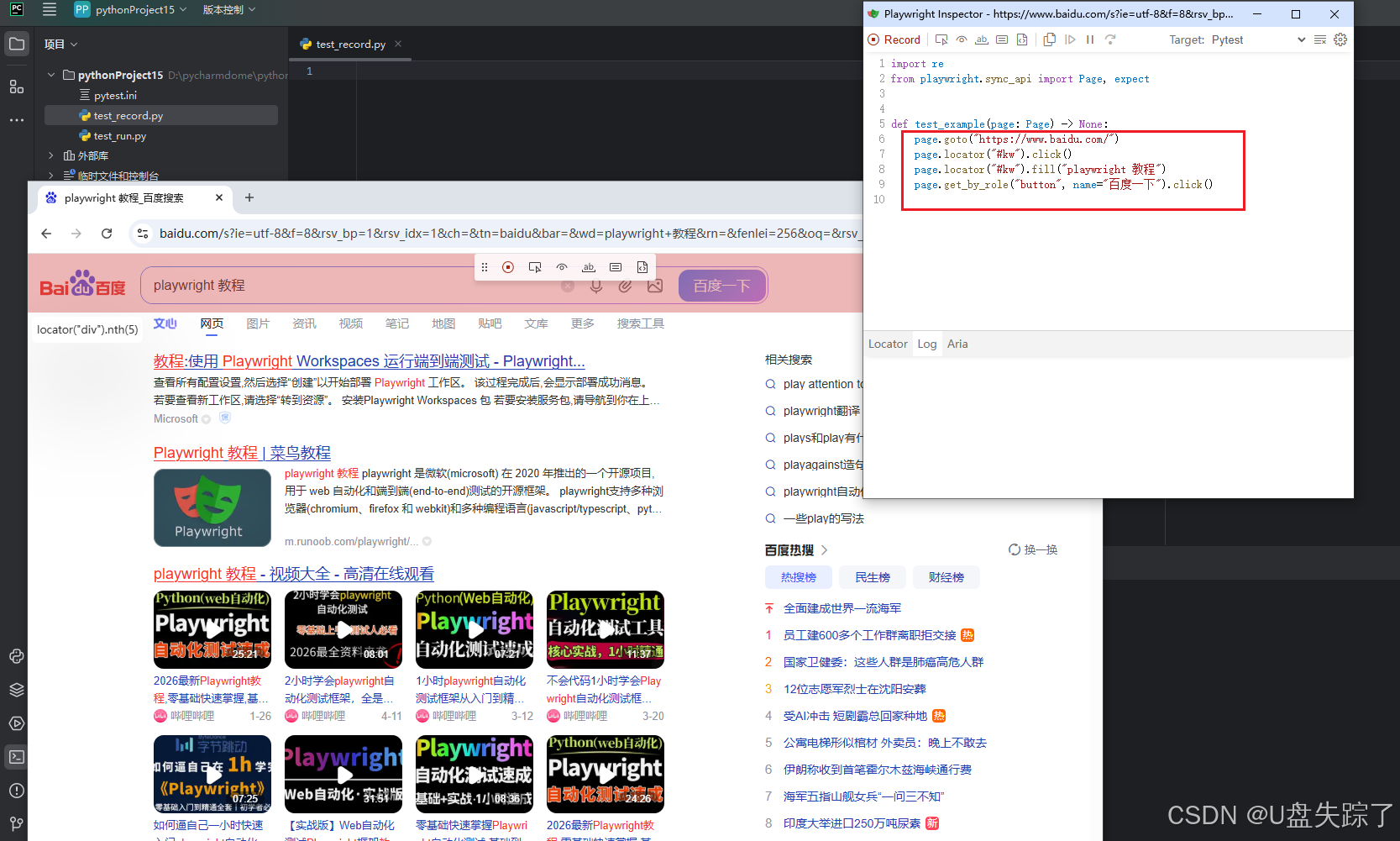The width and height of the screenshot is (1400, 841).
Task: Click the browser address bar URL
Action: tap(509, 234)
